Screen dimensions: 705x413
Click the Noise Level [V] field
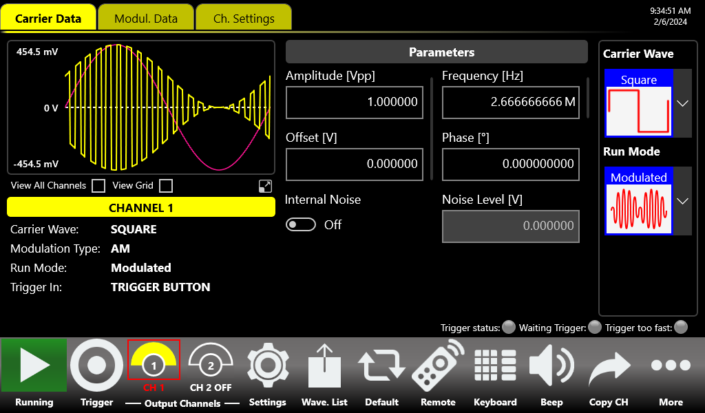pyautogui.click(x=510, y=226)
